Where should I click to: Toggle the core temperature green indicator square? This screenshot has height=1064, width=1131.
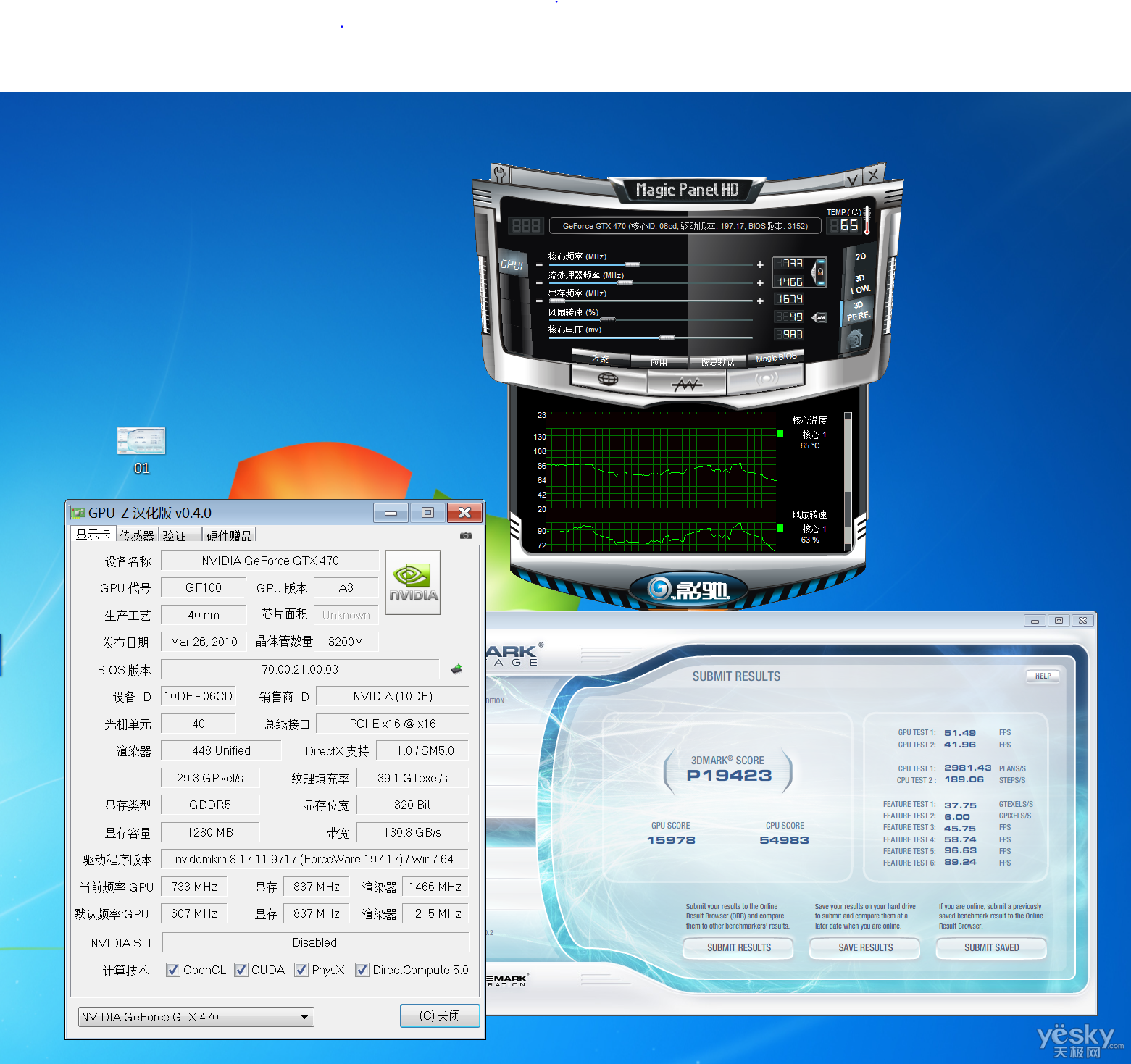(x=780, y=434)
